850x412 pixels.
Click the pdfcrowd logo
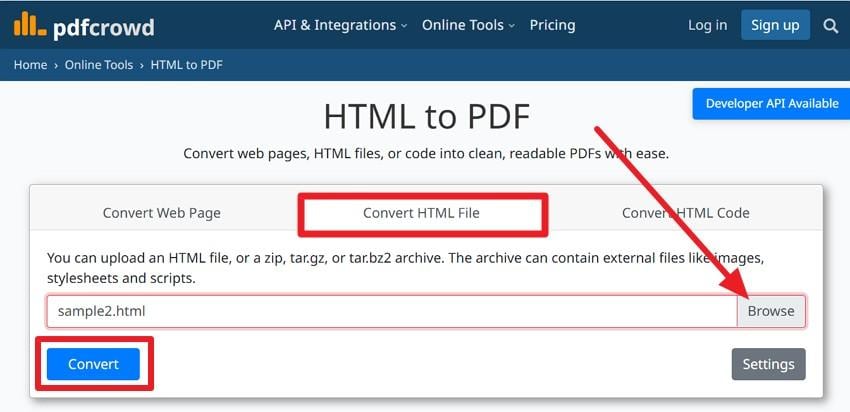pyautogui.click(x=84, y=25)
